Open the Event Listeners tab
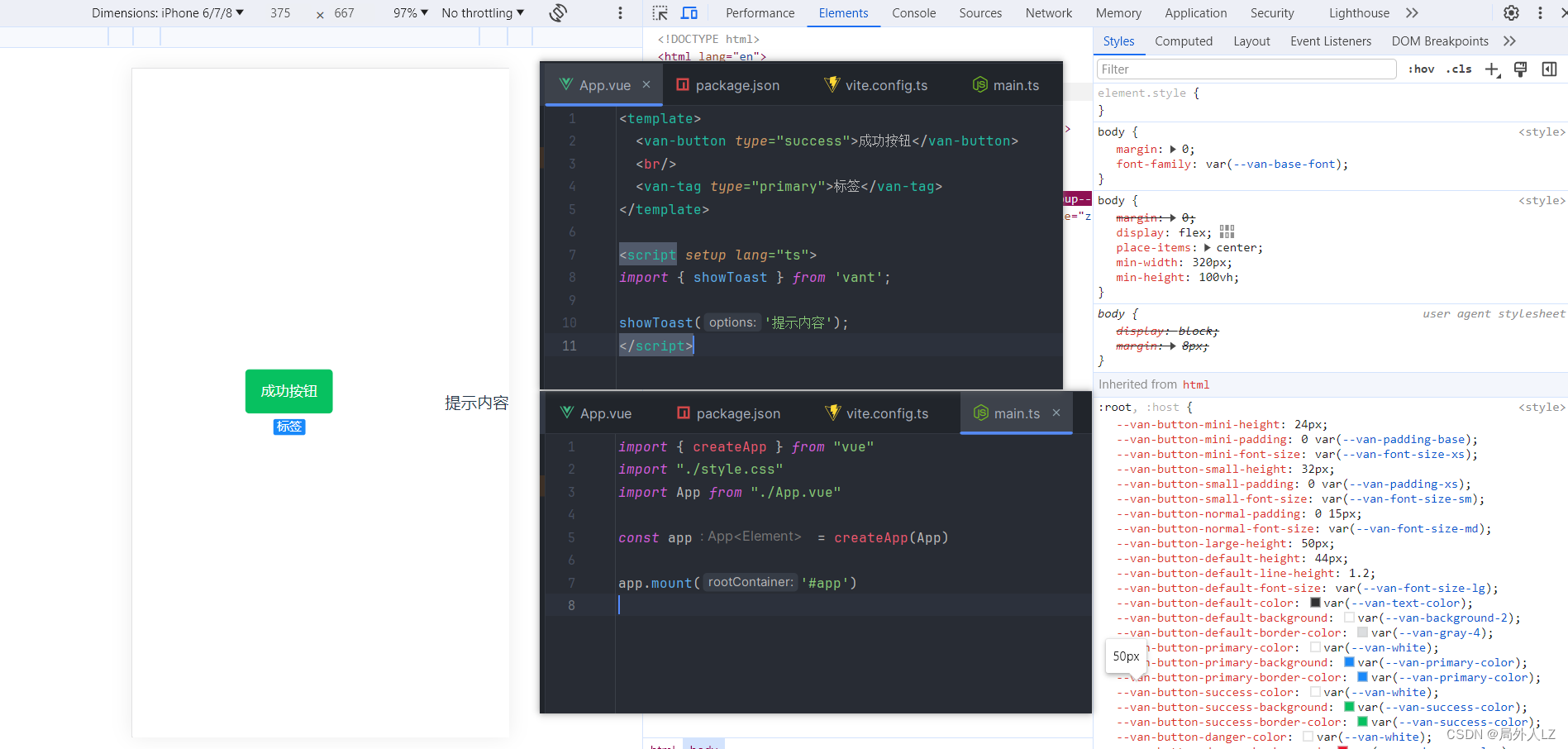This screenshot has width=1568, height=749. click(x=1330, y=41)
